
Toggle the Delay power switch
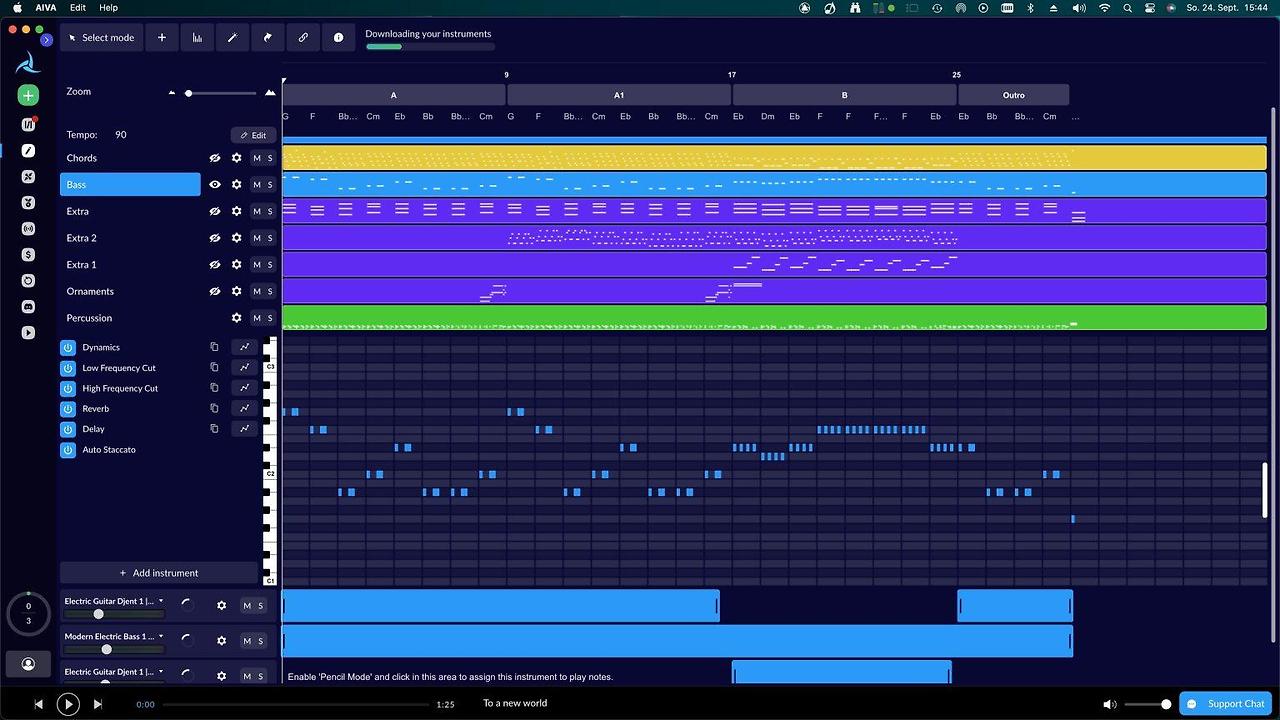[x=68, y=429]
